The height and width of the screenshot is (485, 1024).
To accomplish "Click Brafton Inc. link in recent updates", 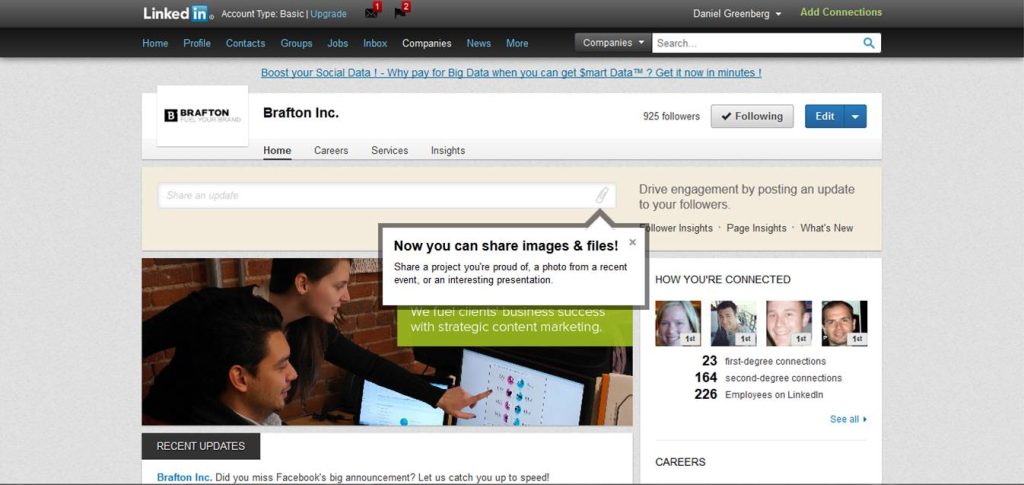I will coord(184,477).
